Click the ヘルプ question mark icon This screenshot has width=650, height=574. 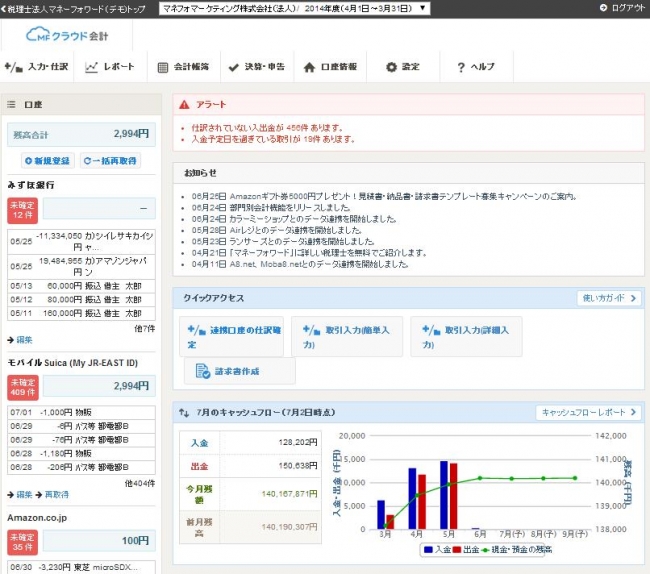pyautogui.click(x=461, y=67)
